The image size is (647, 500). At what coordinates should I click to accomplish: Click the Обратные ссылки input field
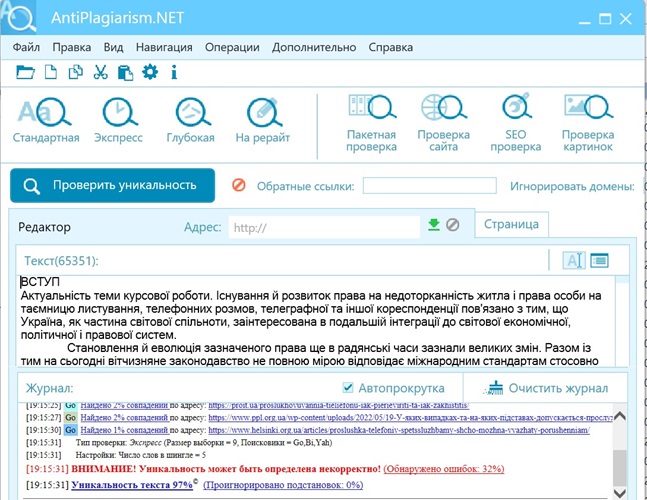point(430,186)
